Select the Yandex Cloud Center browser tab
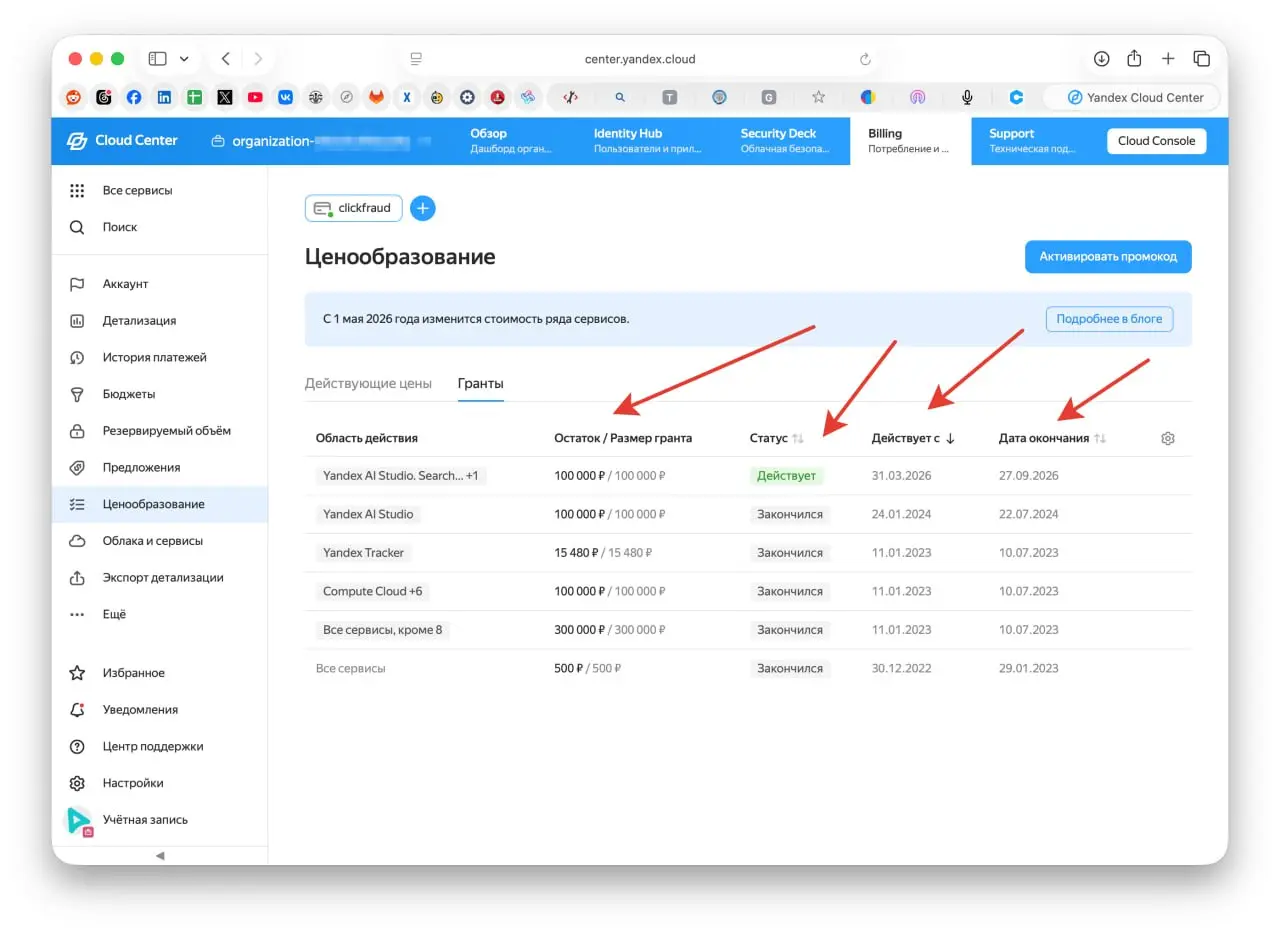Viewport: 1280px width, 933px height. 1131,97
